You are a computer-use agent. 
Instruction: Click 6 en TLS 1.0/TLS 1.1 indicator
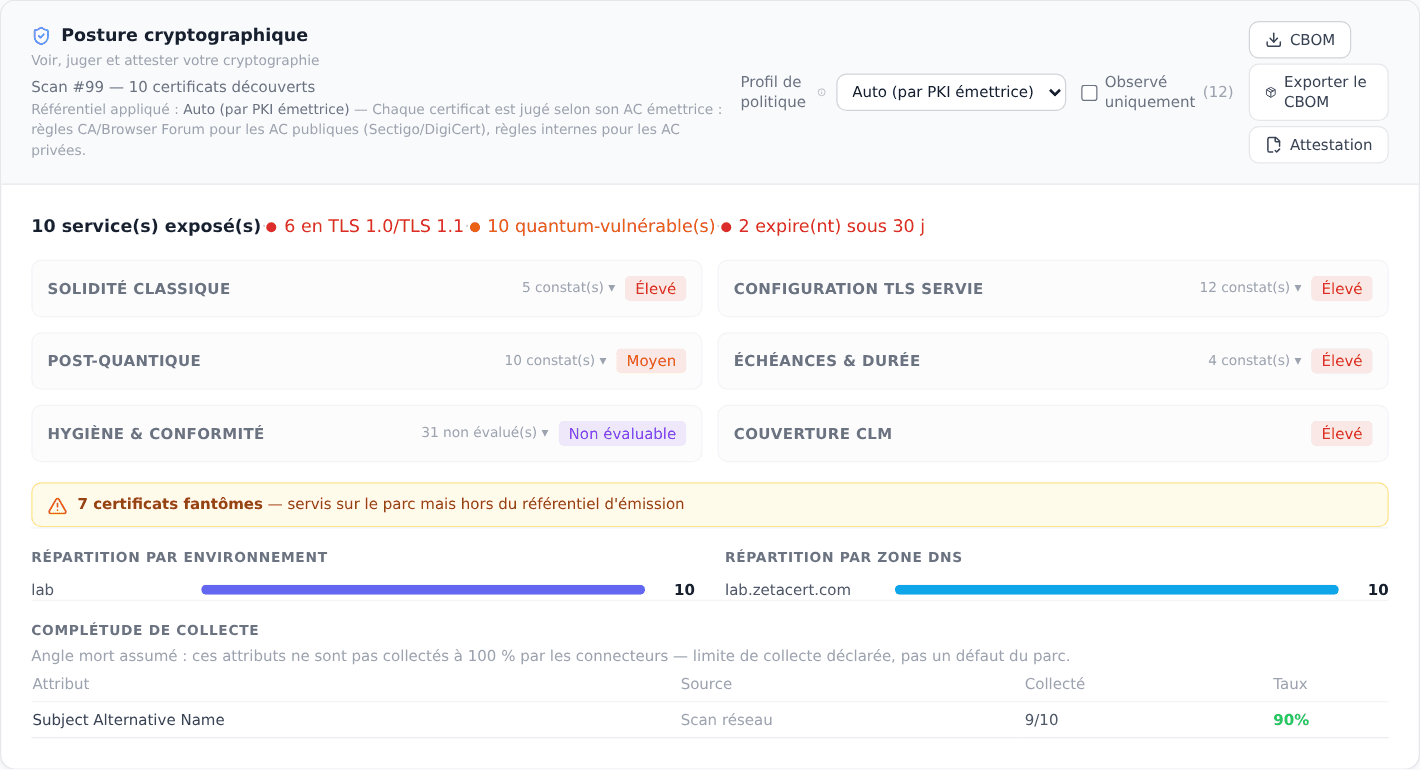coord(374,227)
